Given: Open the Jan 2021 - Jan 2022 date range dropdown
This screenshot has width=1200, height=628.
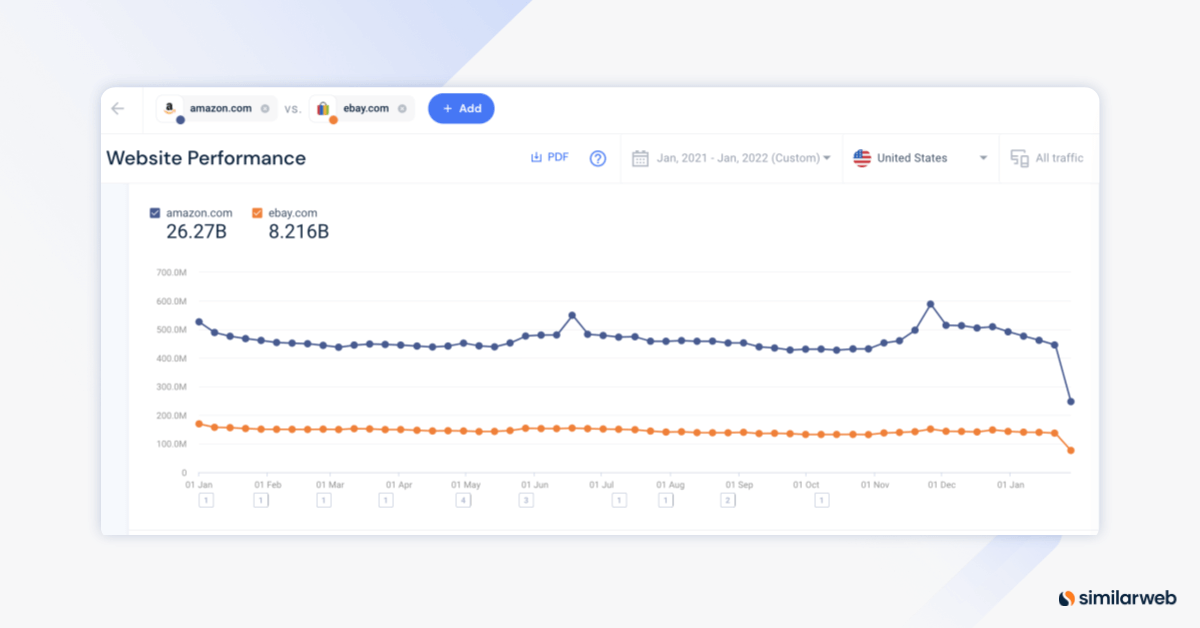Looking at the screenshot, I should click(743, 158).
